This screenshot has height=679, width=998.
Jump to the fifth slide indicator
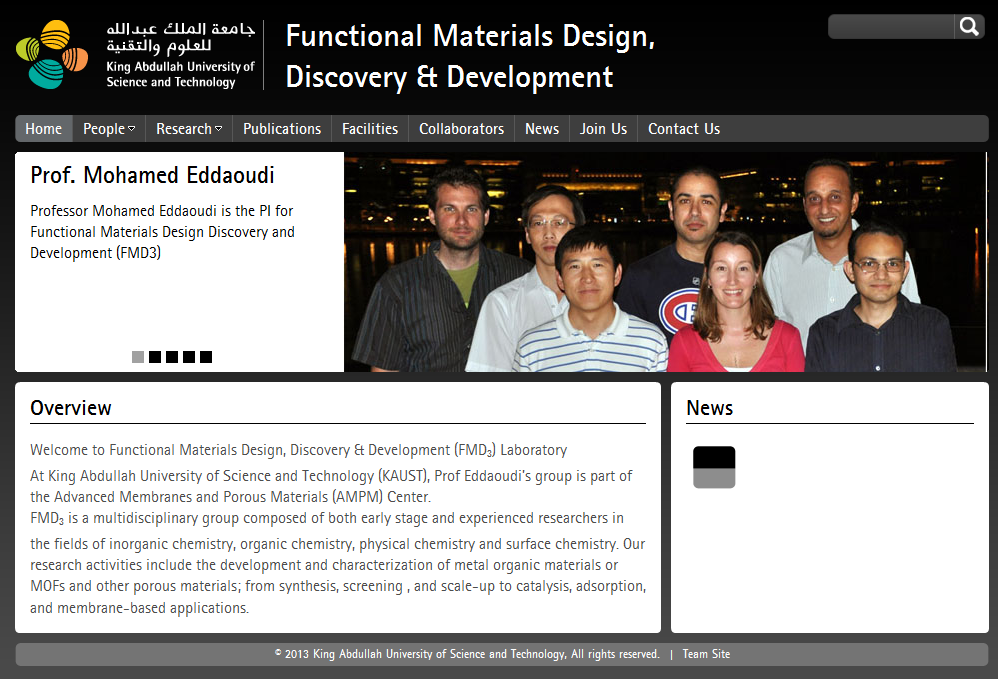[x=206, y=357]
